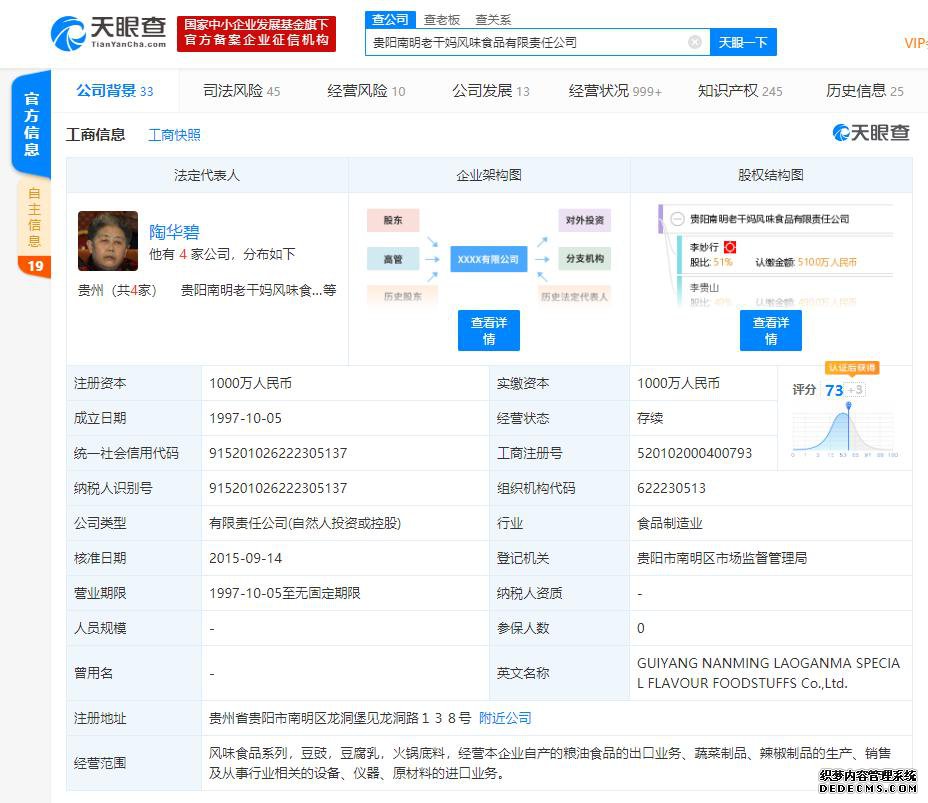Click the 天眼一下 search button

tap(743, 42)
